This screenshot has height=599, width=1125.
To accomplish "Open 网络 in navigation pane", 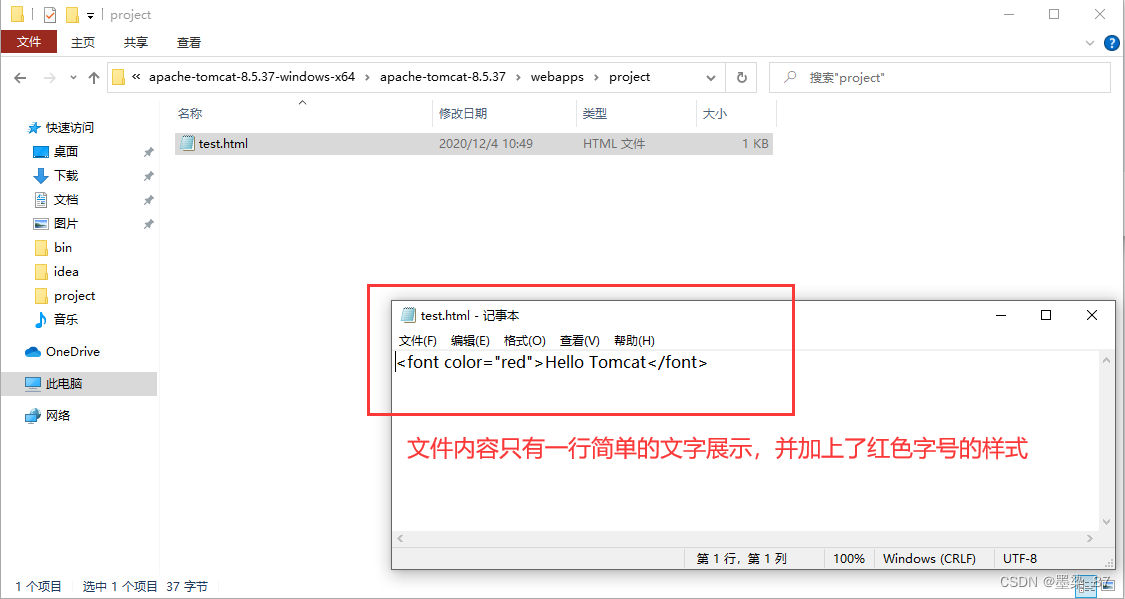I will 57,415.
